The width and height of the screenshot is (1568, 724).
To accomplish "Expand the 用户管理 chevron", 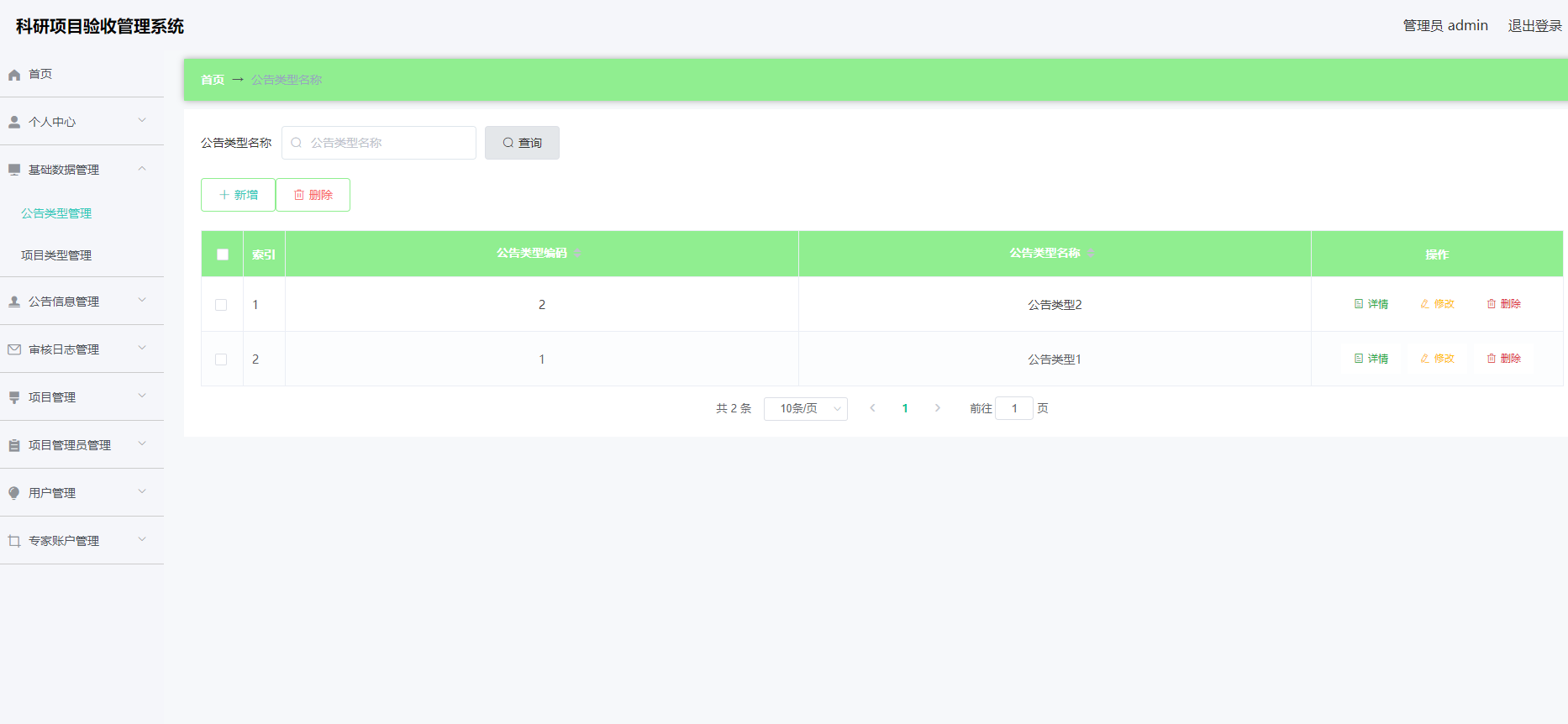I will click(142, 491).
